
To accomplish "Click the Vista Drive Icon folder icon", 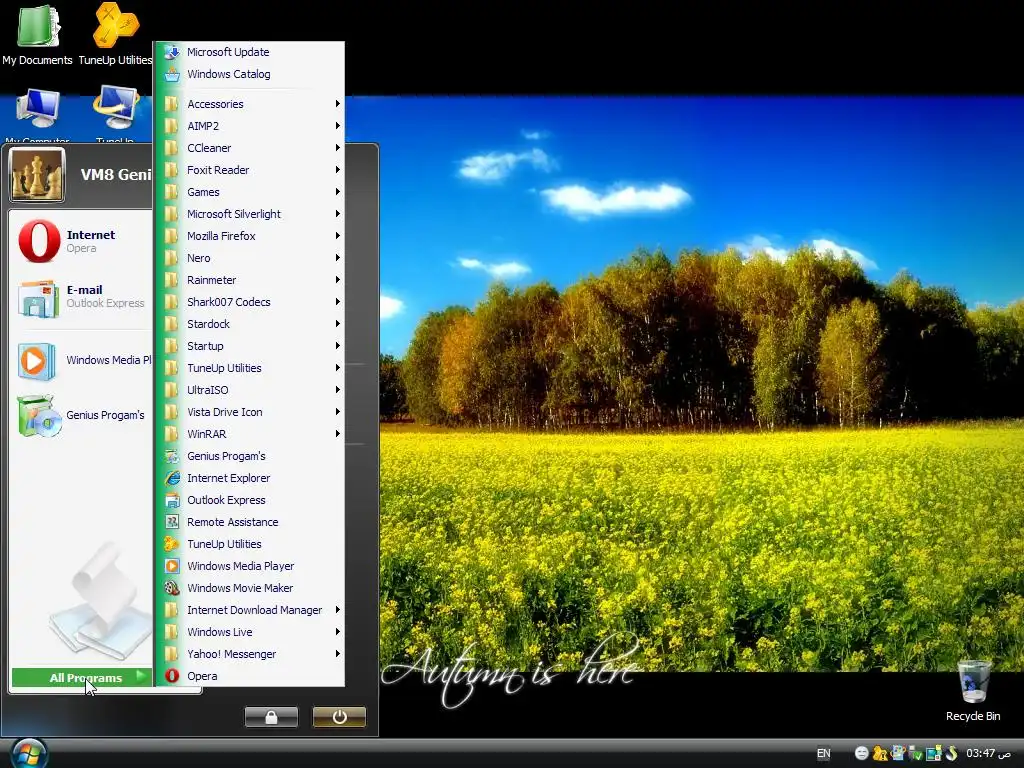I will point(172,412).
